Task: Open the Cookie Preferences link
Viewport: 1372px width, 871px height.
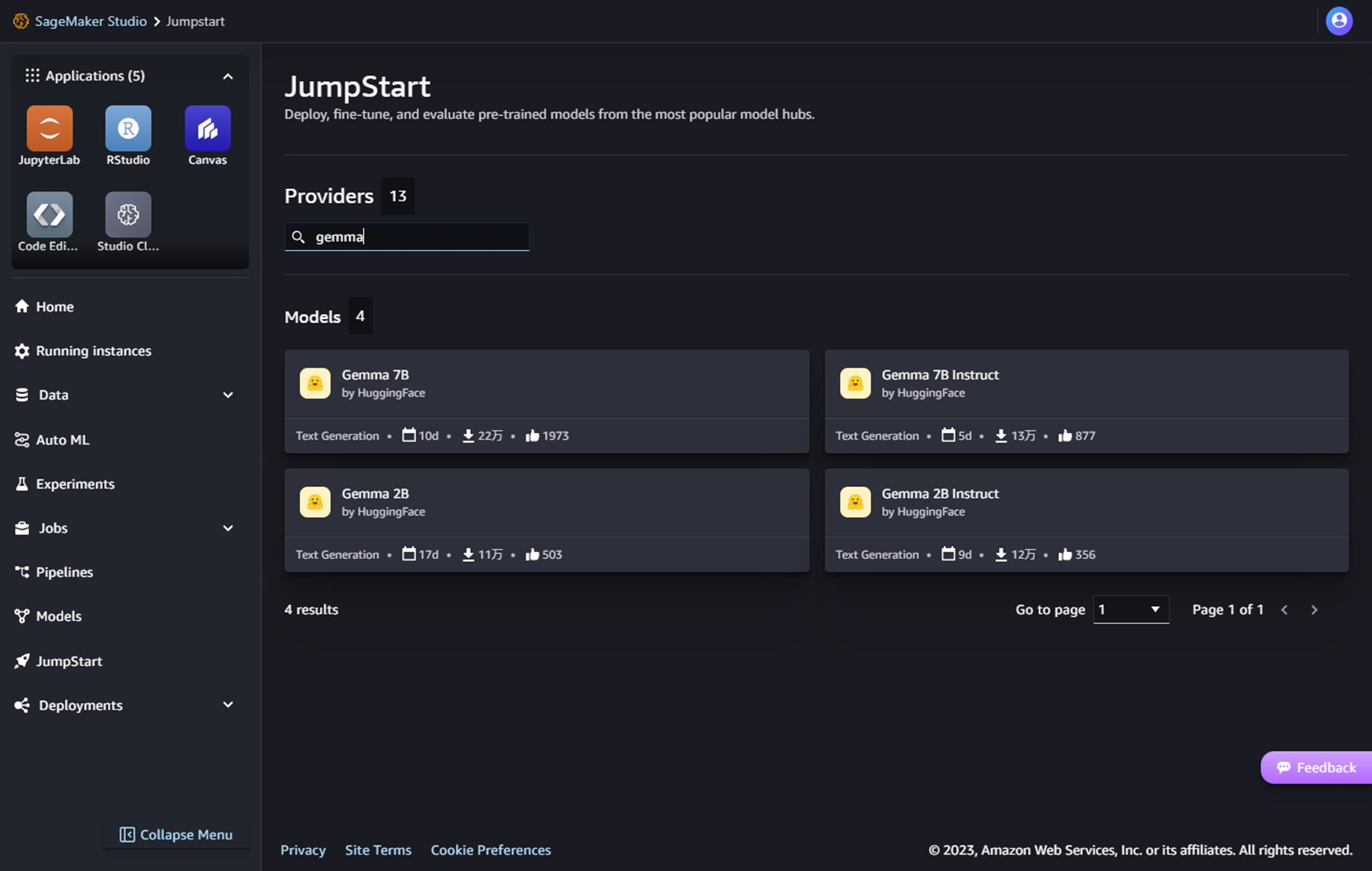Action: [x=490, y=849]
